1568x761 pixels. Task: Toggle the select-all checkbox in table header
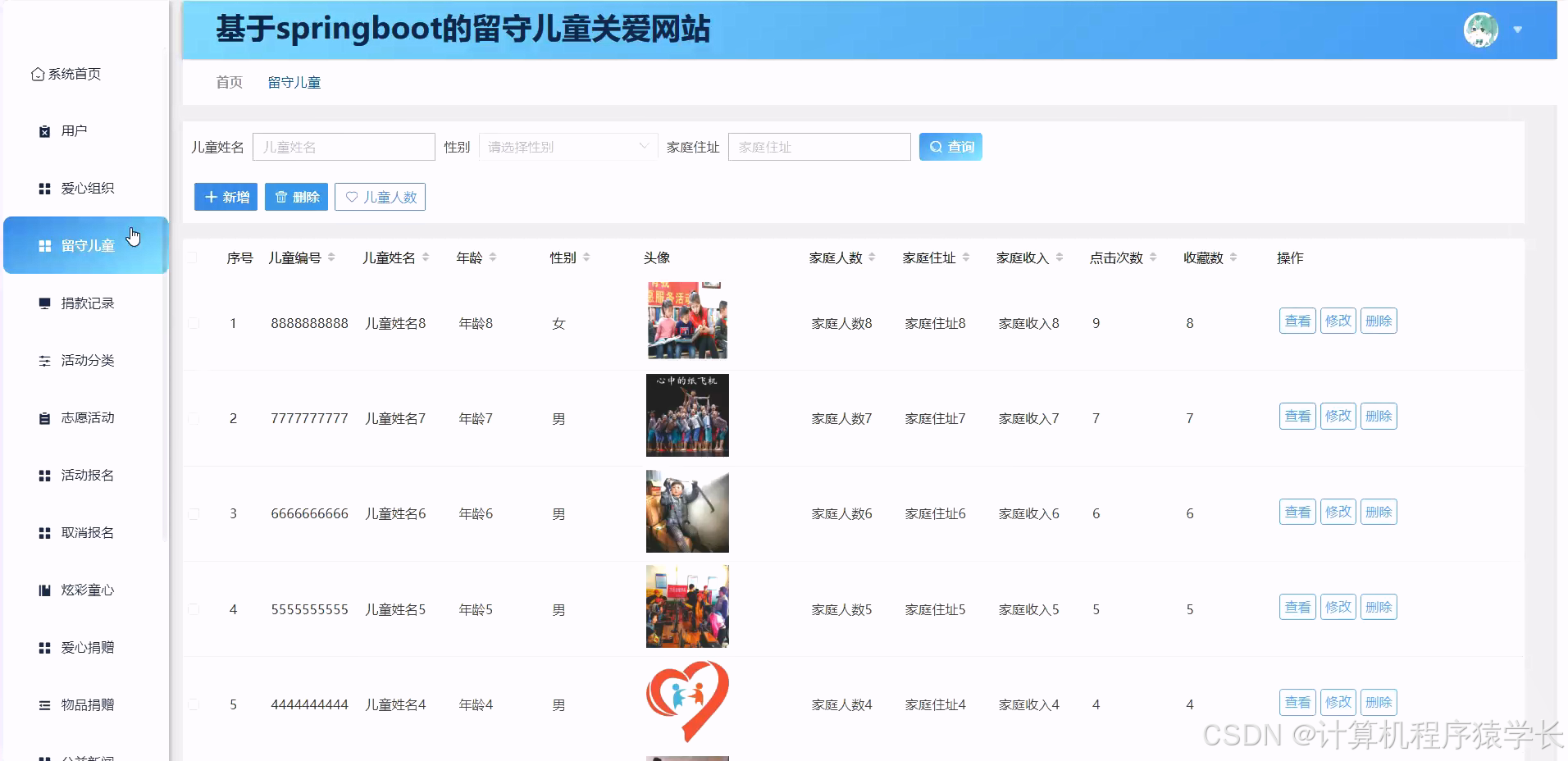pyautogui.click(x=194, y=257)
